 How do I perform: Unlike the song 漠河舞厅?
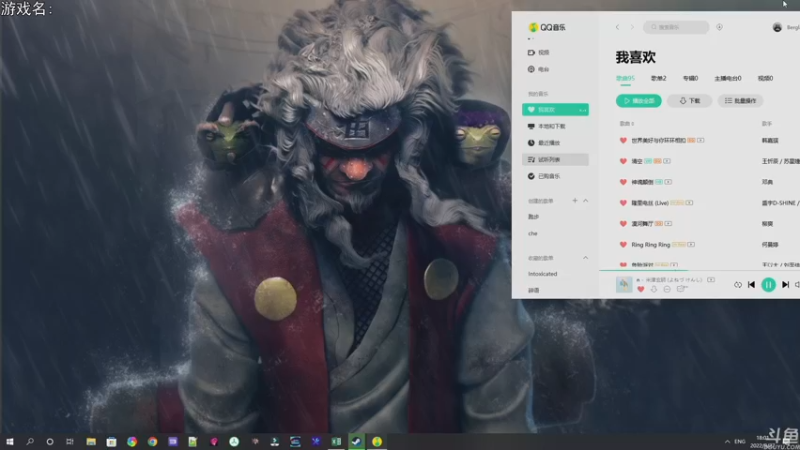point(623,224)
